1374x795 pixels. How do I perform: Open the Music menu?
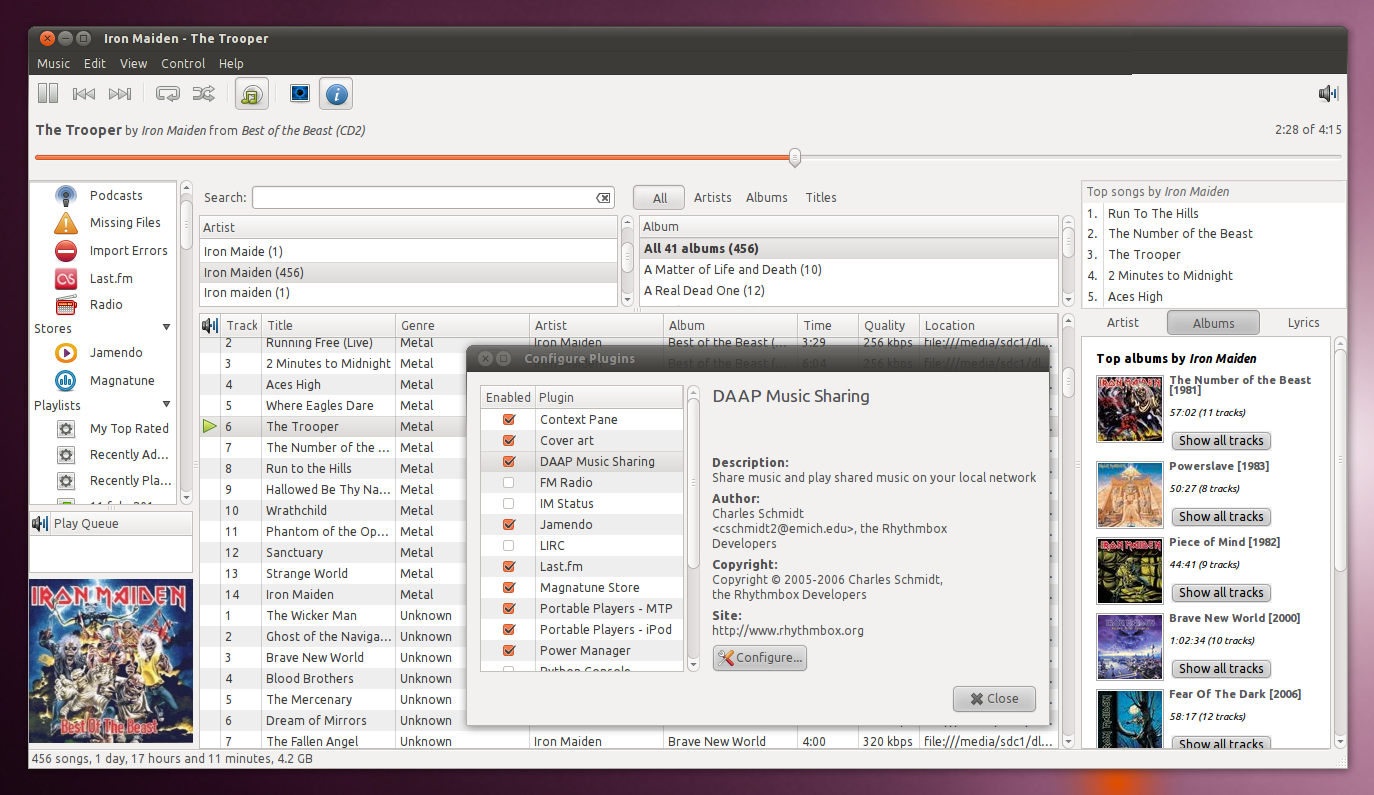coord(54,63)
